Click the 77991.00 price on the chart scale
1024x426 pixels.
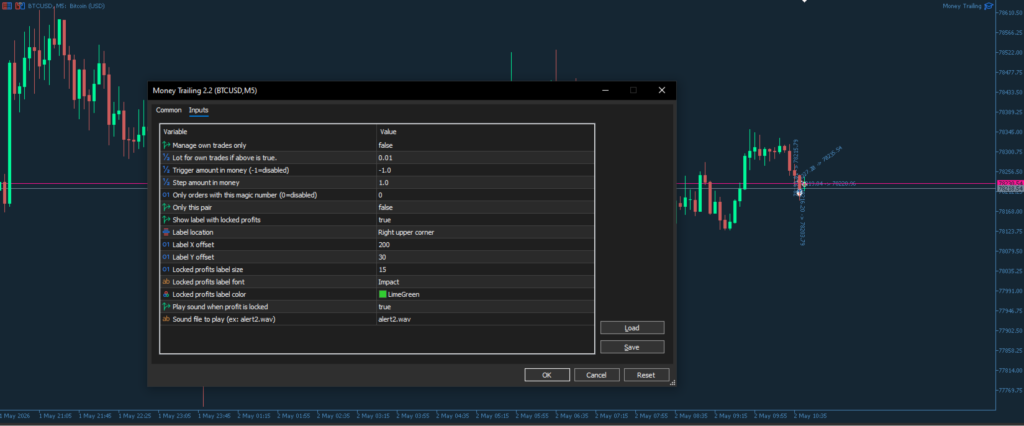1010,290
